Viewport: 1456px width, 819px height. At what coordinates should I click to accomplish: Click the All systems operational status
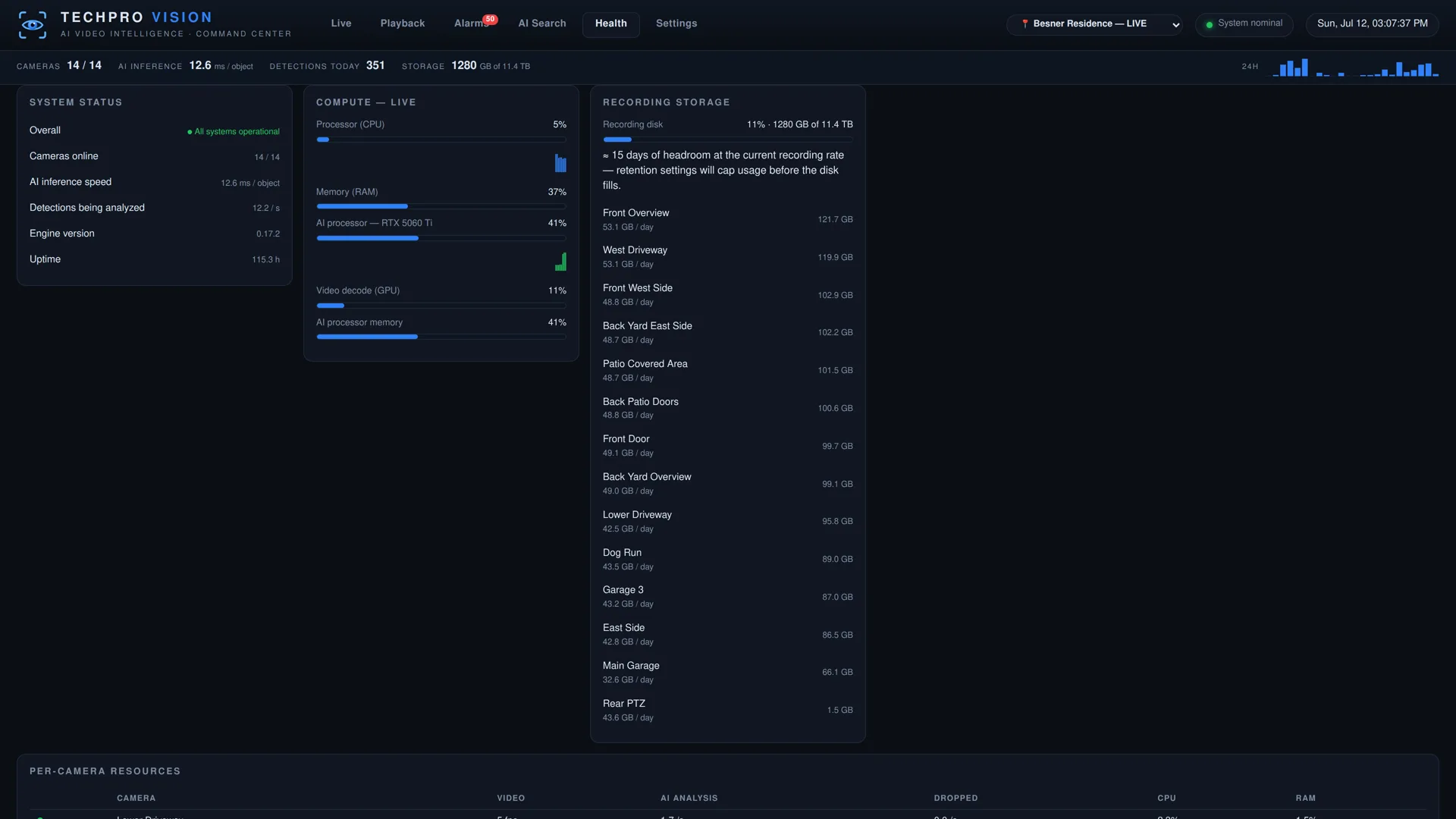234,132
